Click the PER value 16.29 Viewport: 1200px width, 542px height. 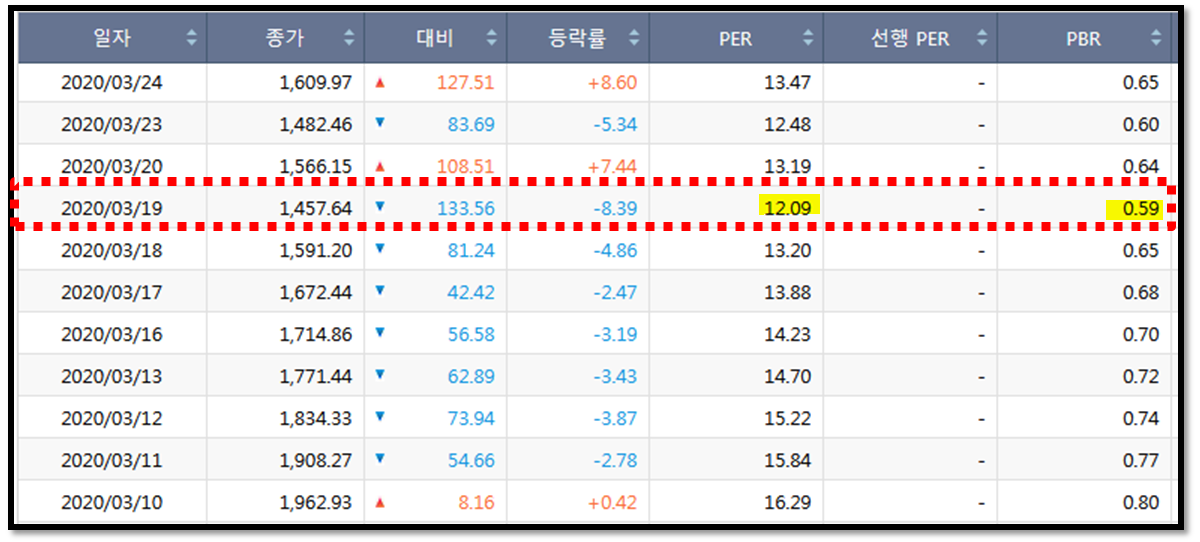click(788, 503)
